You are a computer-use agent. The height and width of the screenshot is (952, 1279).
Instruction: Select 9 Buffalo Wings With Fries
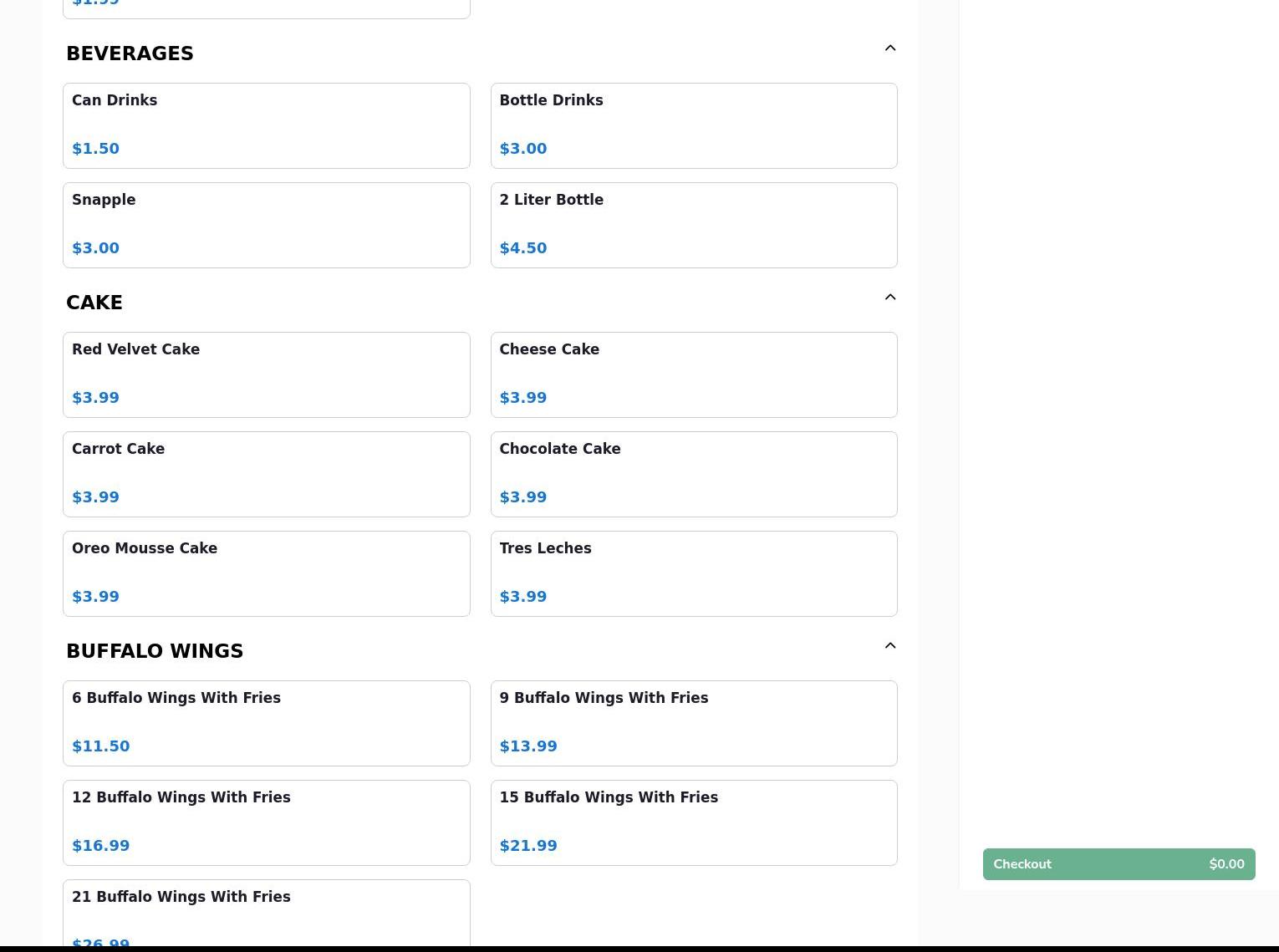pyautogui.click(x=693, y=723)
